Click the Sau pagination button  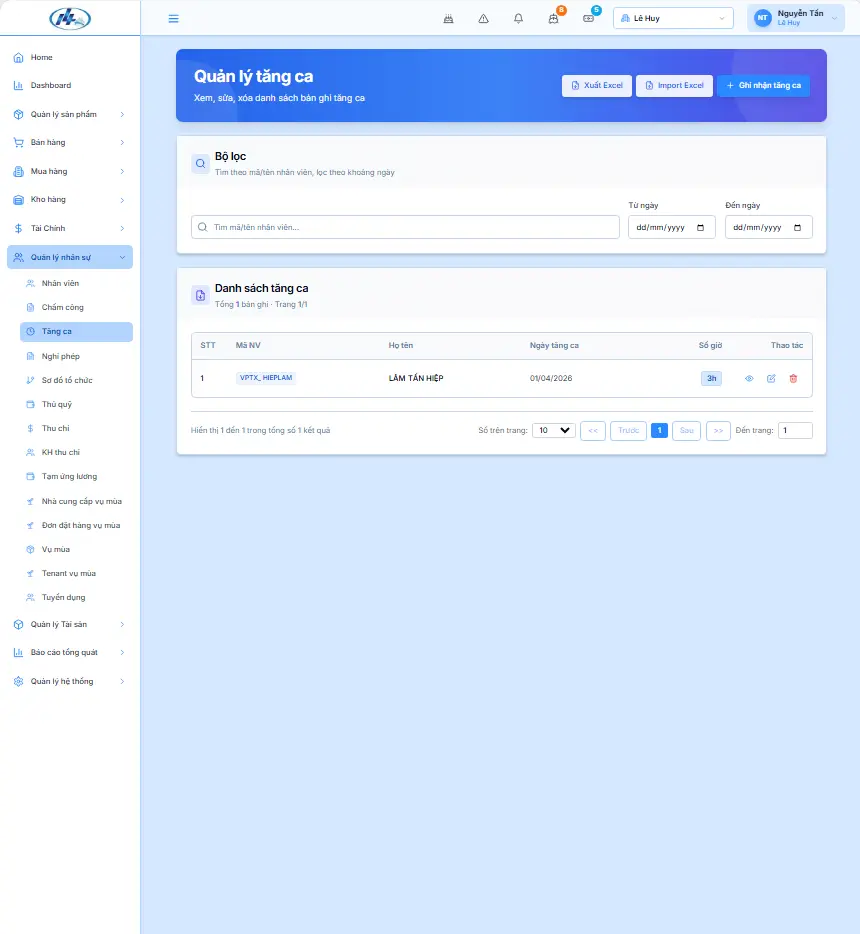tap(687, 431)
